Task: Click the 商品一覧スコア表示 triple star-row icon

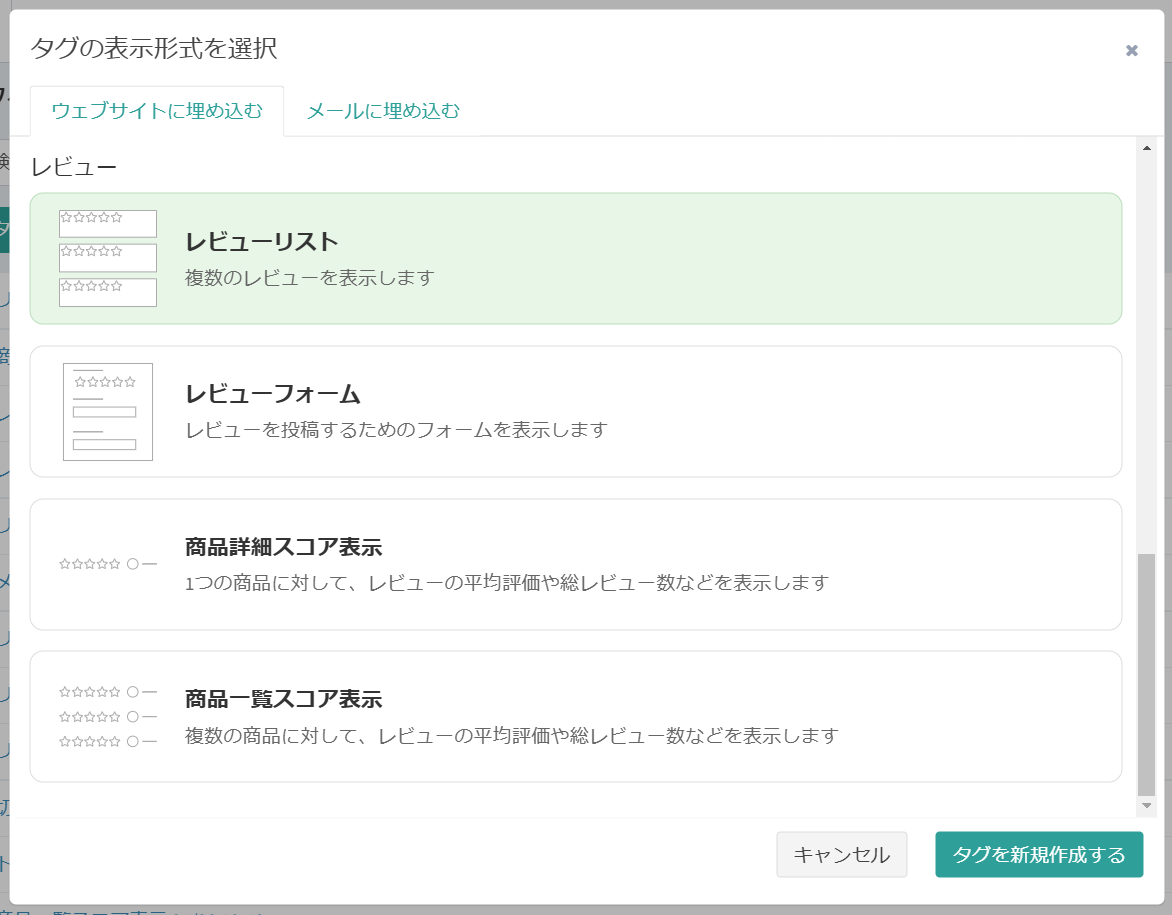Action: 108,716
